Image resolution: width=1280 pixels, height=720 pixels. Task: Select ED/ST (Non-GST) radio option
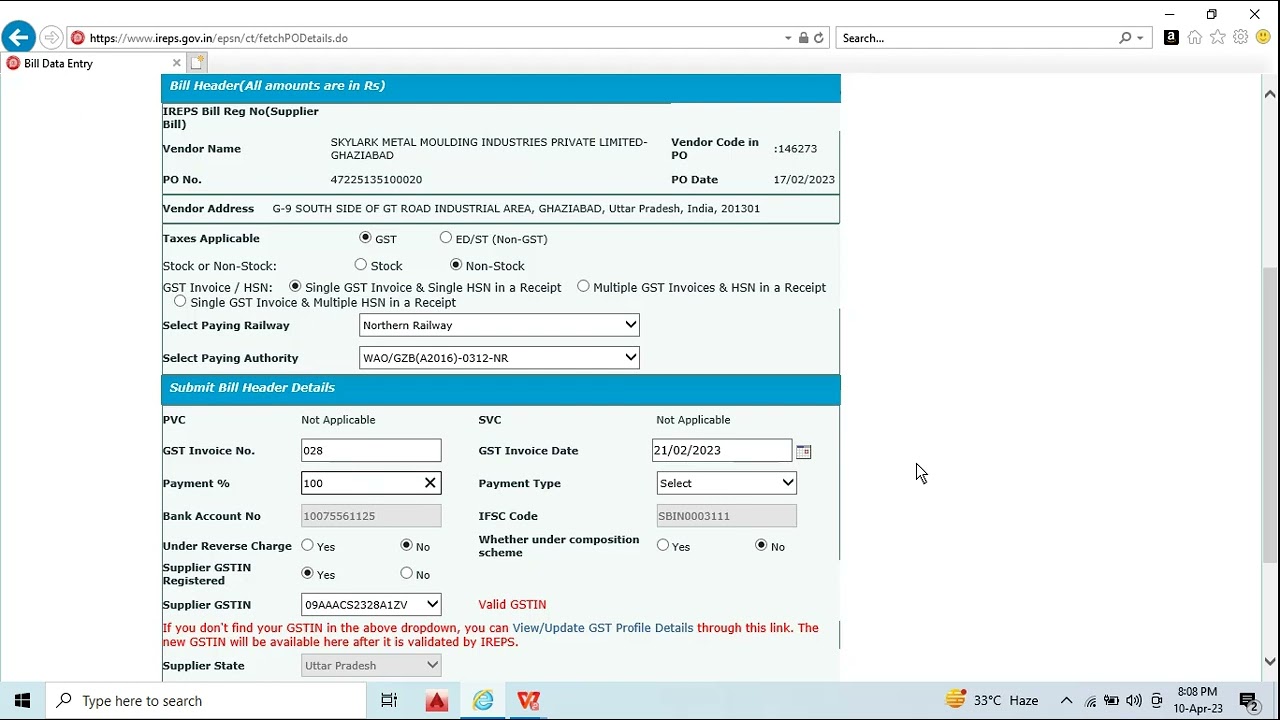point(446,238)
